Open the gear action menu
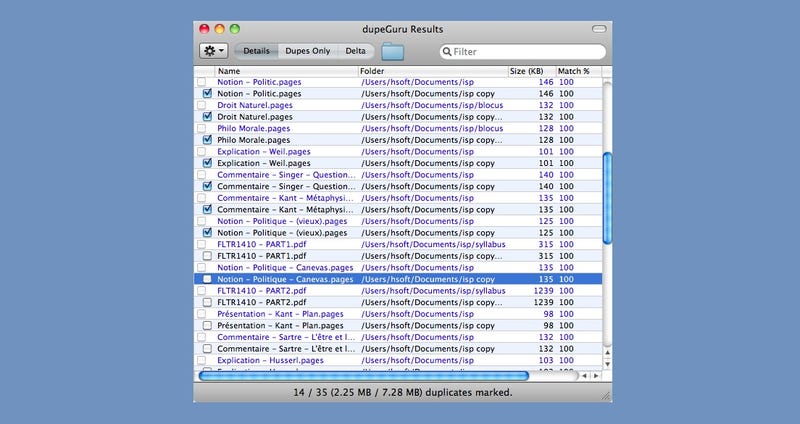 [x=213, y=51]
